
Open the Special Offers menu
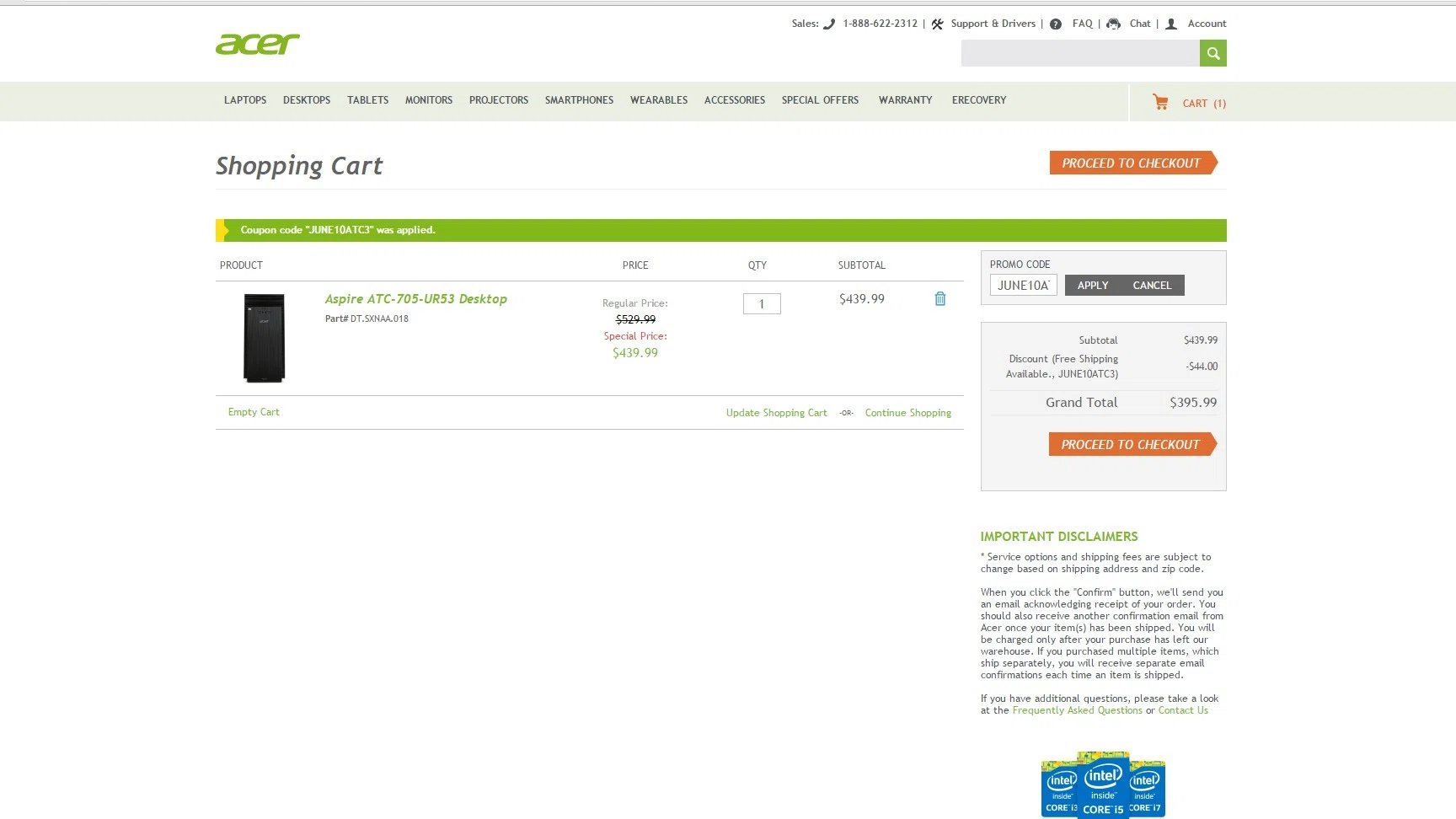[820, 100]
